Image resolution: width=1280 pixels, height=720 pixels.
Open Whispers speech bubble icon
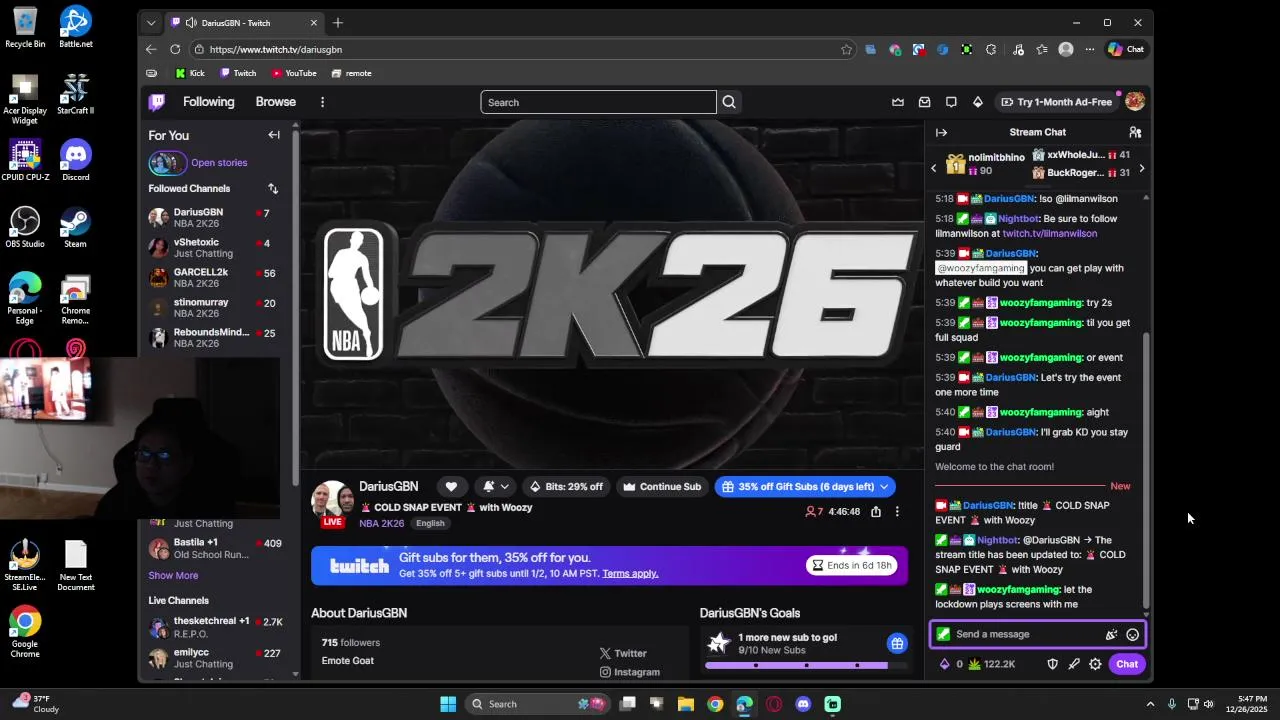tap(951, 102)
